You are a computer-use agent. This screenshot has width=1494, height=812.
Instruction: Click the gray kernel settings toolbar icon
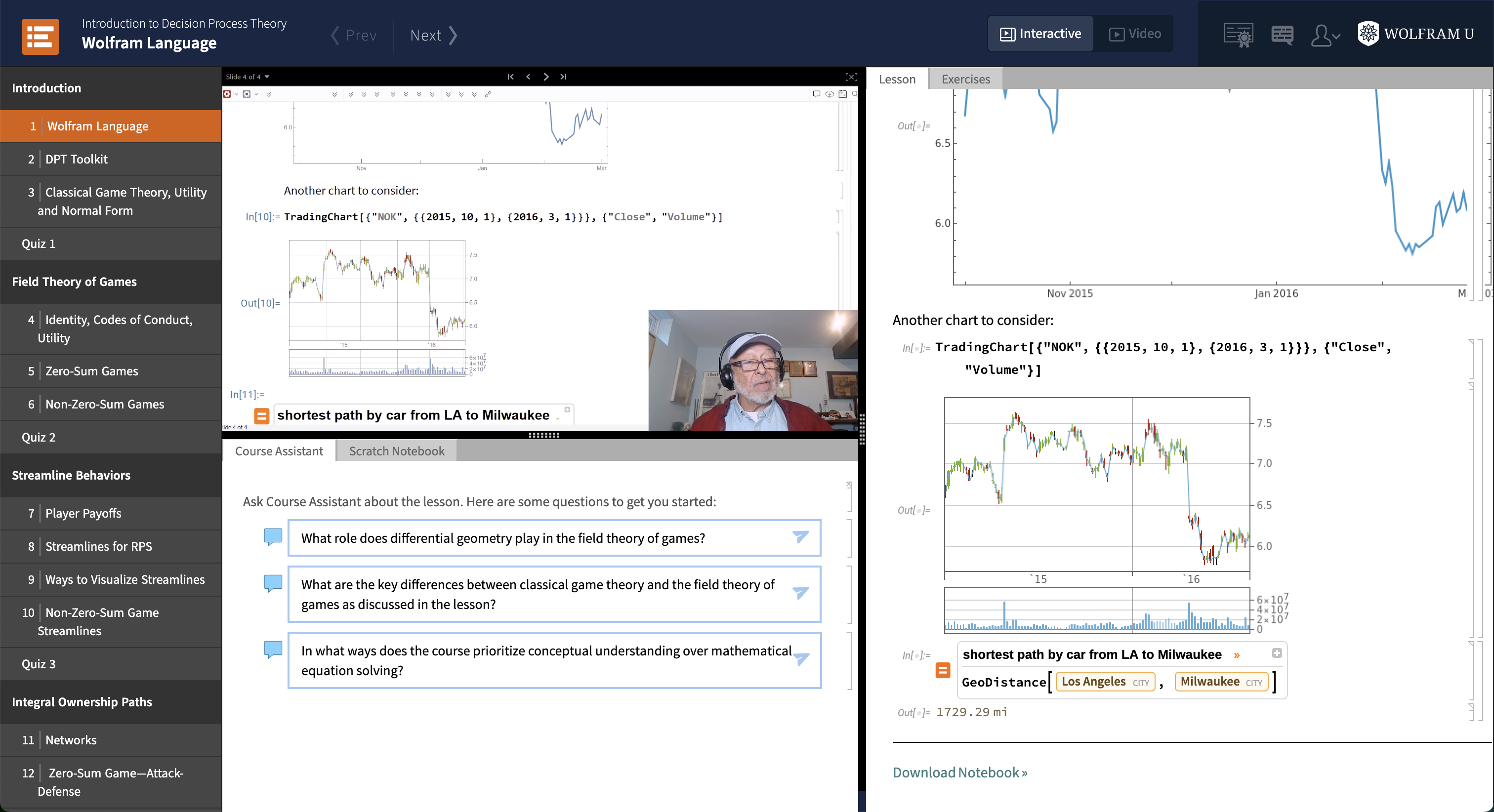tap(247, 94)
